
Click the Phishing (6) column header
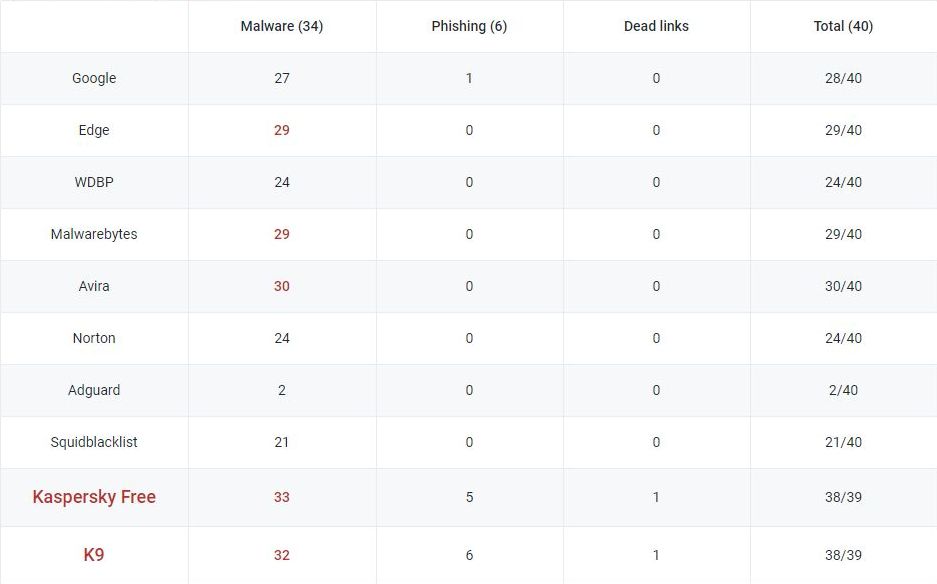coord(469,26)
